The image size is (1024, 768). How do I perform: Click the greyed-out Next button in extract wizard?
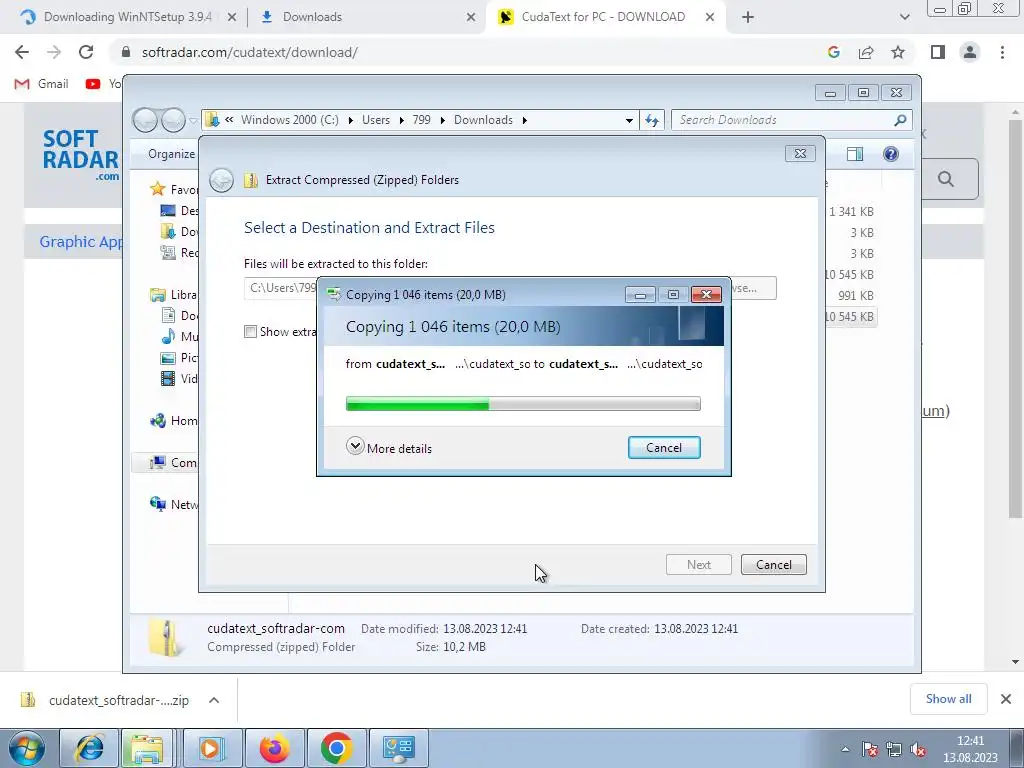tap(698, 564)
